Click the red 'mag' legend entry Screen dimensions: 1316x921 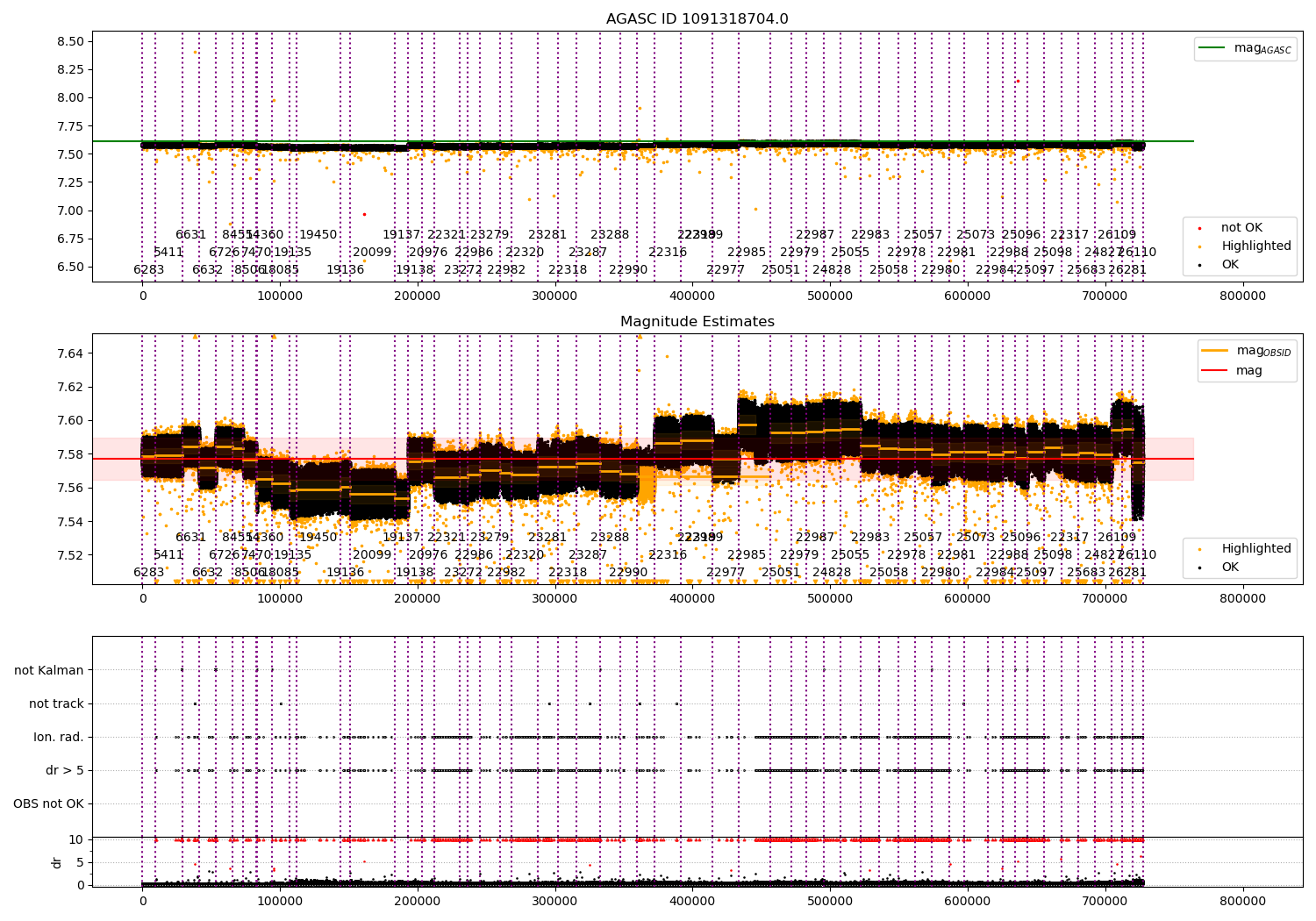tap(1233, 371)
